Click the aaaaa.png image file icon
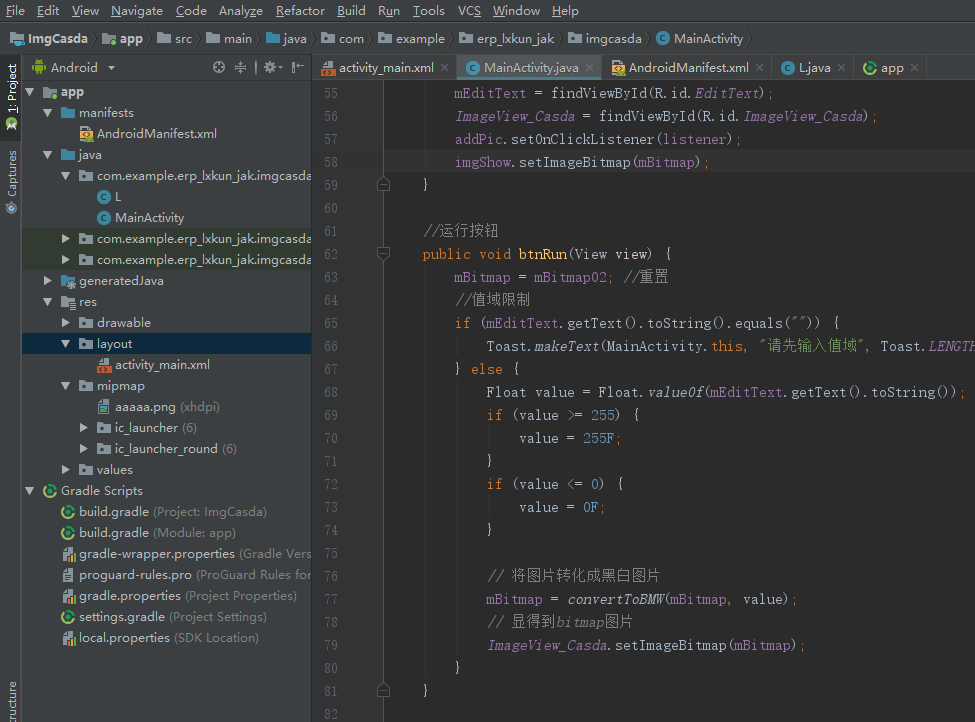This screenshot has width=975, height=722. click(104, 407)
